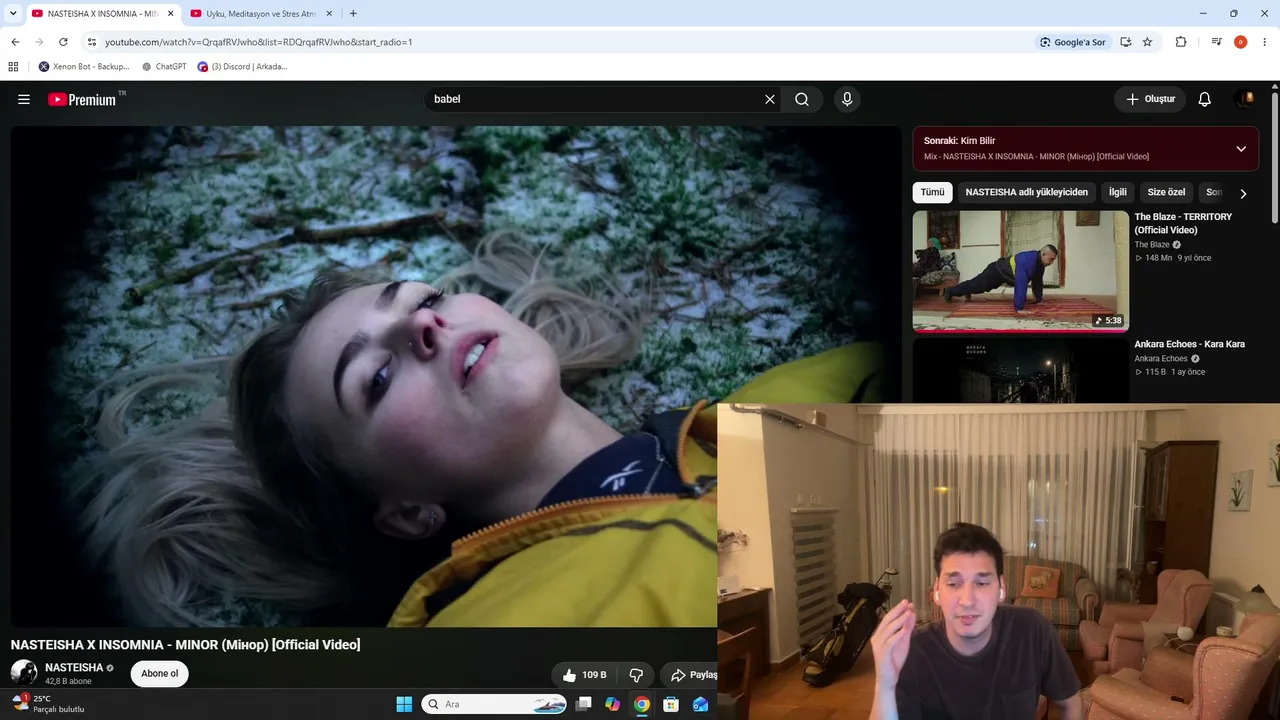Screen dimensions: 1280x720
Task: Go back to previous page
Action: [x=15, y=42]
